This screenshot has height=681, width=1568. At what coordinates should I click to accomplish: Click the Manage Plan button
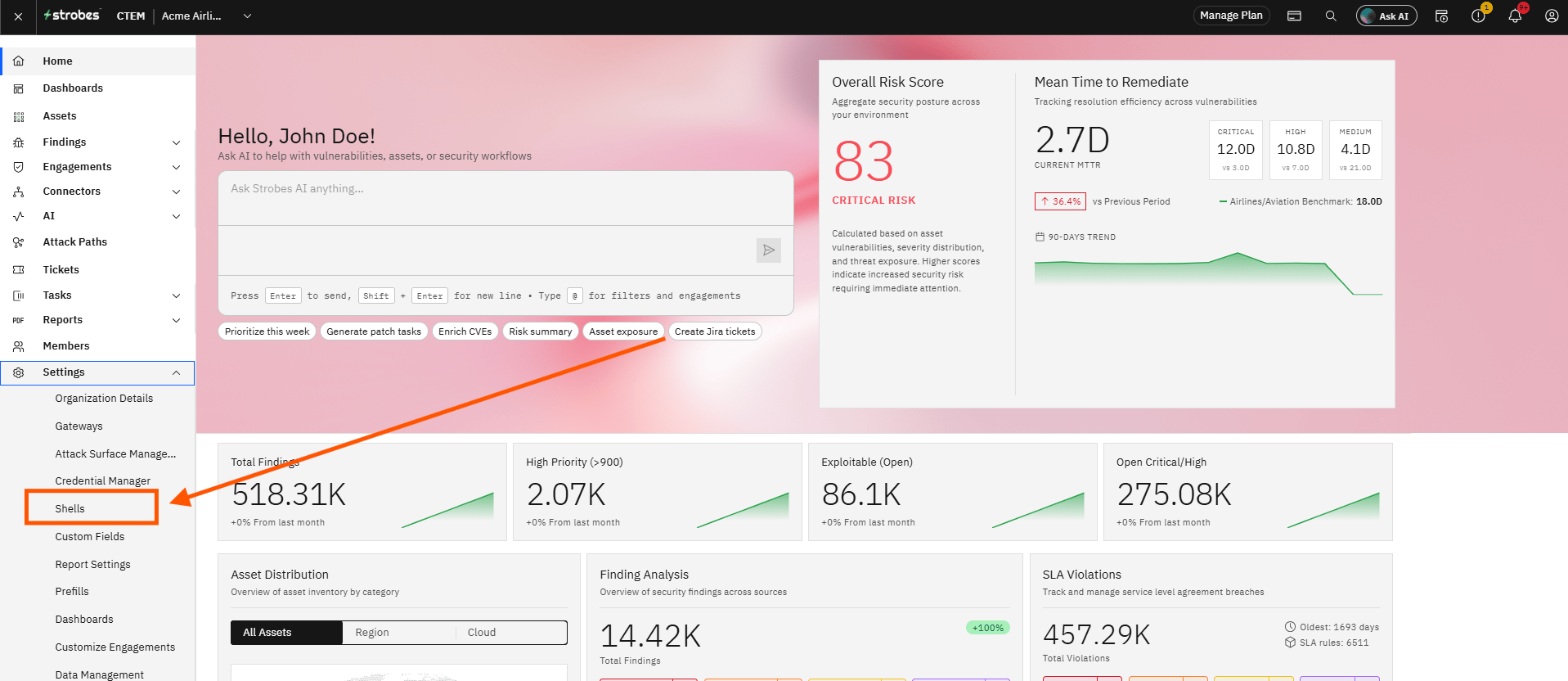click(1231, 16)
